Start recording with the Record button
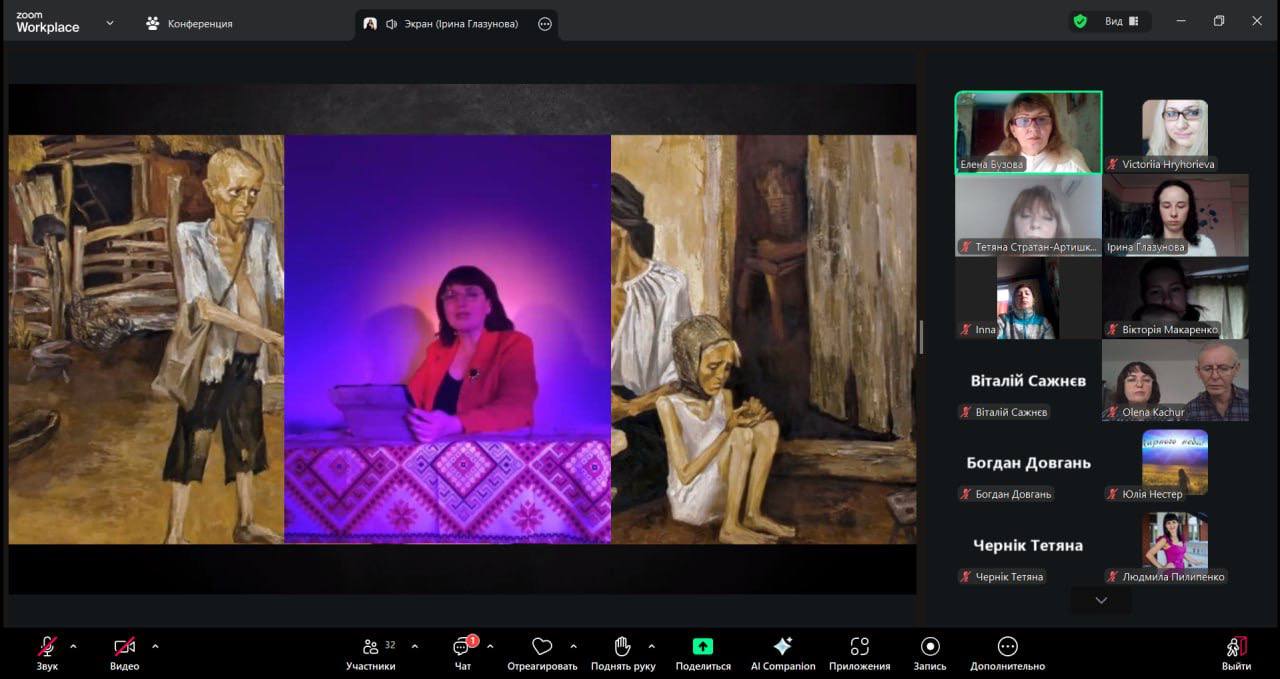The height and width of the screenshot is (679, 1280). [x=930, y=647]
